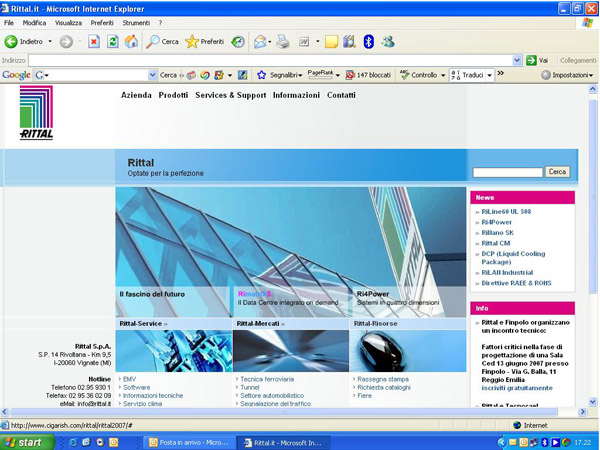This screenshot has height=450, width=600.
Task: Open the Prodotti navigation item
Action: pos(173,95)
